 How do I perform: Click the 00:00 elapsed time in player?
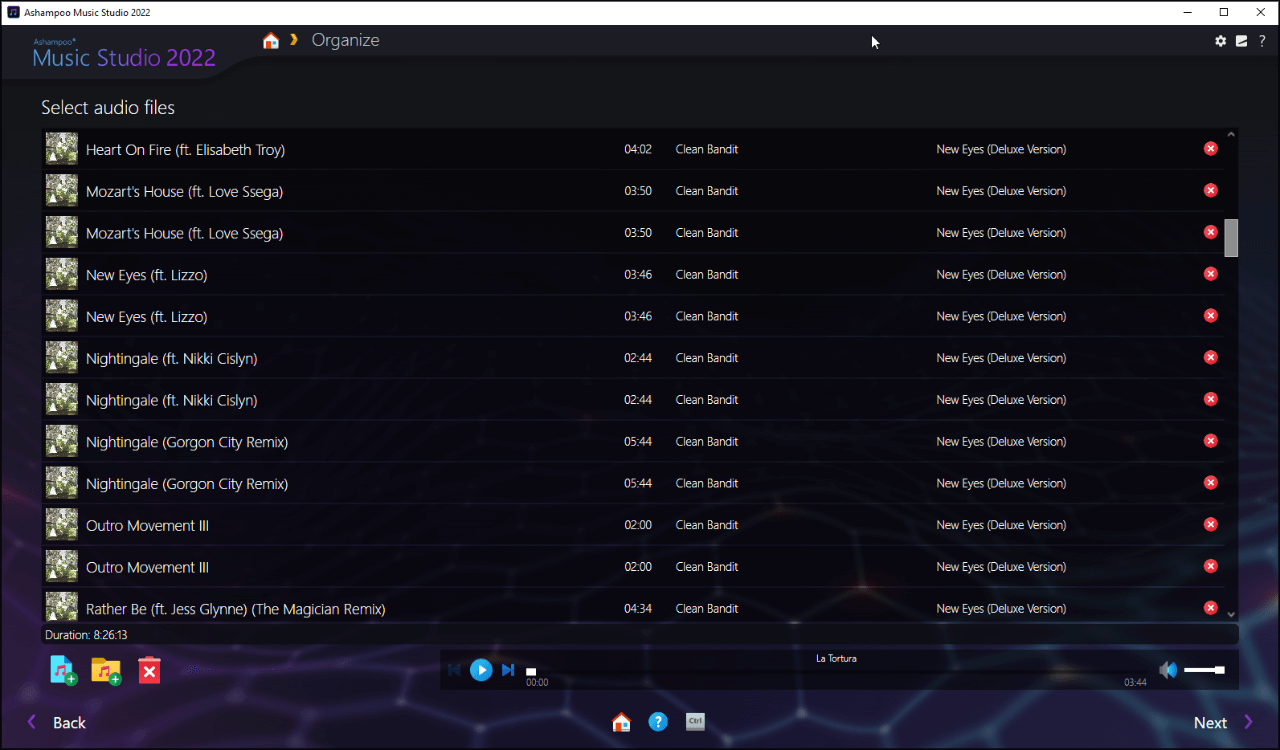537,683
